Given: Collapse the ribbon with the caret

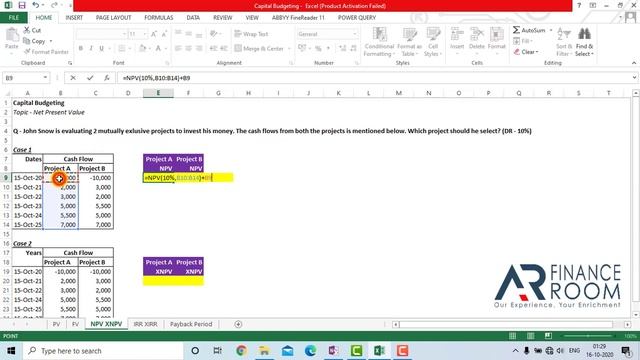Looking at the screenshot, I should pyautogui.click(x=633, y=63).
